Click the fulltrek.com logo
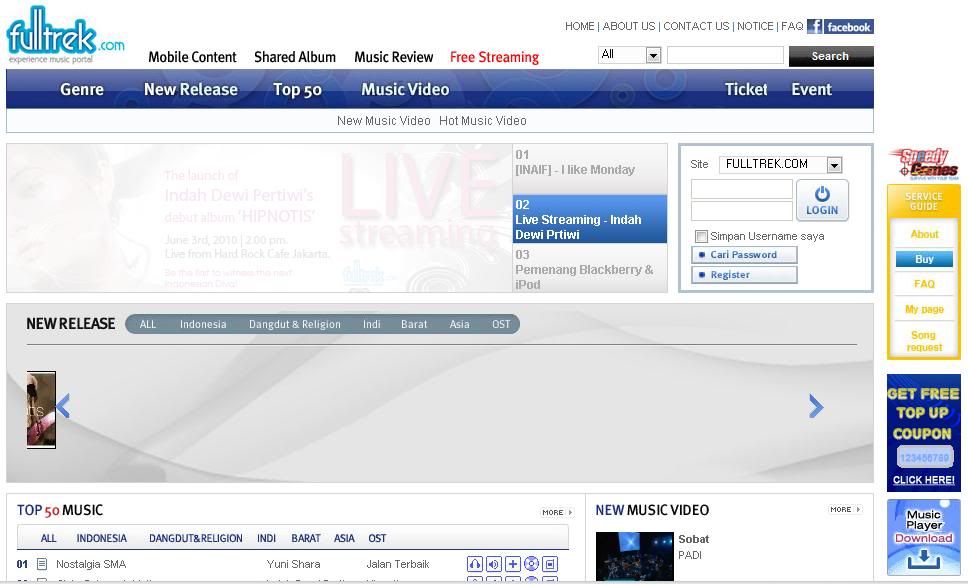Viewport: 968px width, 584px height. (65, 35)
